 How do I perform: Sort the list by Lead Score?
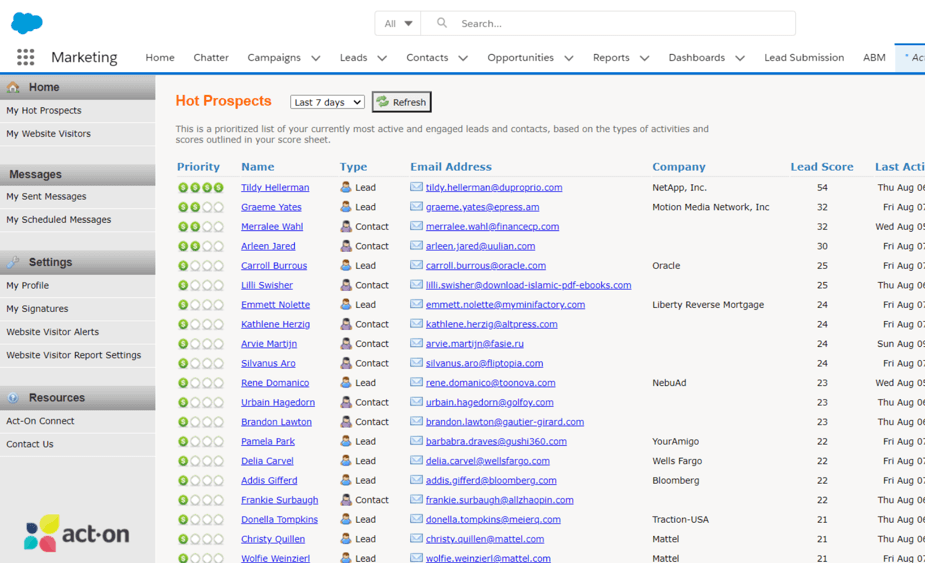click(821, 167)
